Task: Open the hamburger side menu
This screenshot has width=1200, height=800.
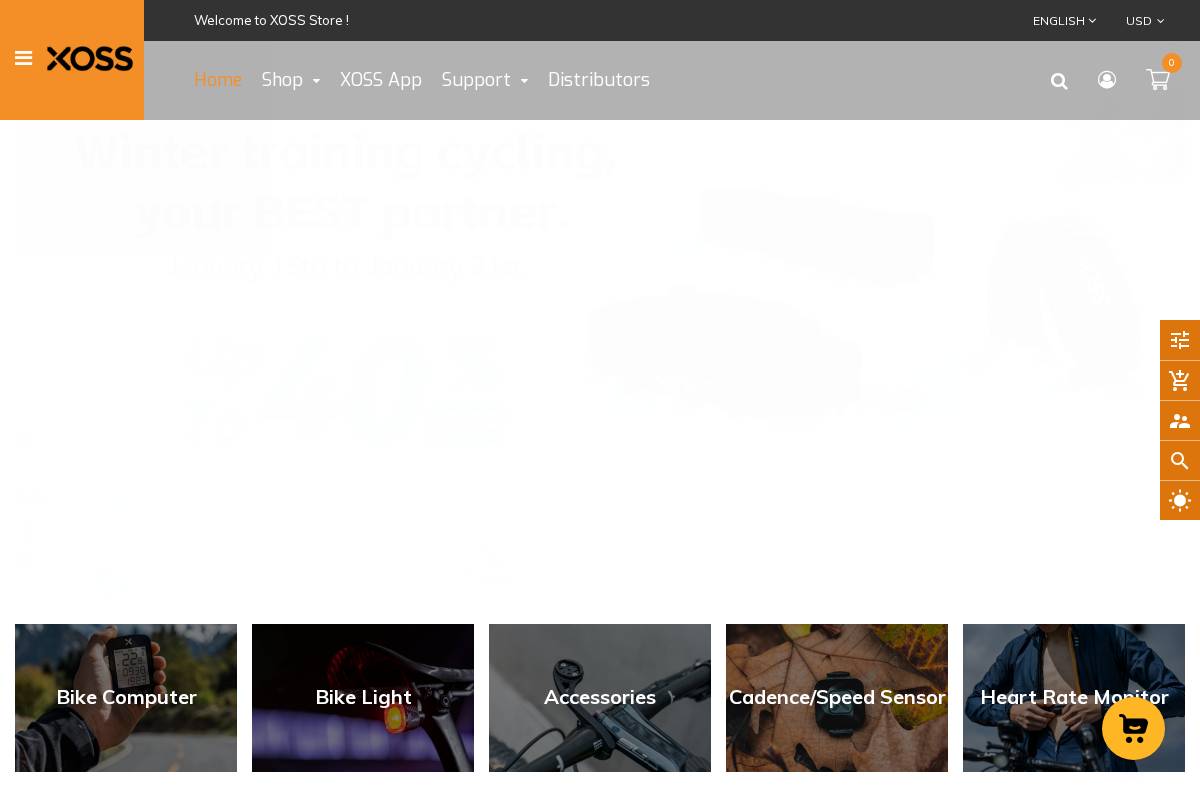Action: click(24, 59)
